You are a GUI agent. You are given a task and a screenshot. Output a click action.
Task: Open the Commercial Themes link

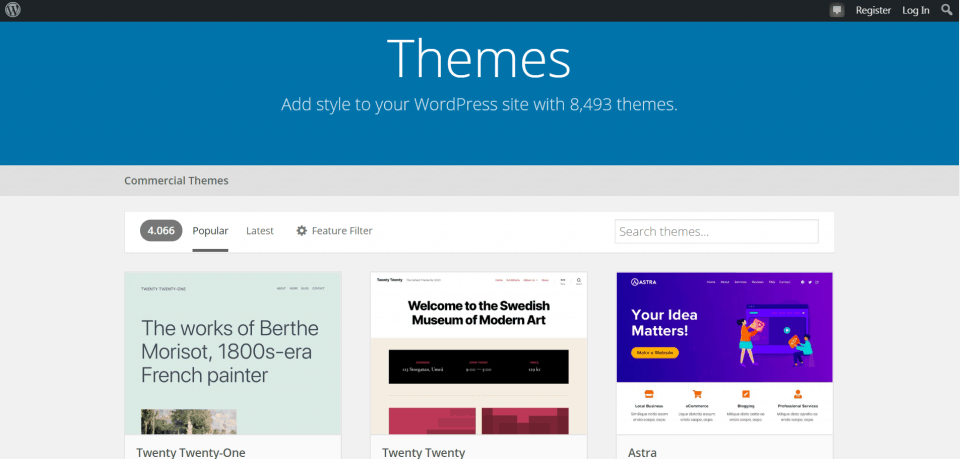pos(176,181)
